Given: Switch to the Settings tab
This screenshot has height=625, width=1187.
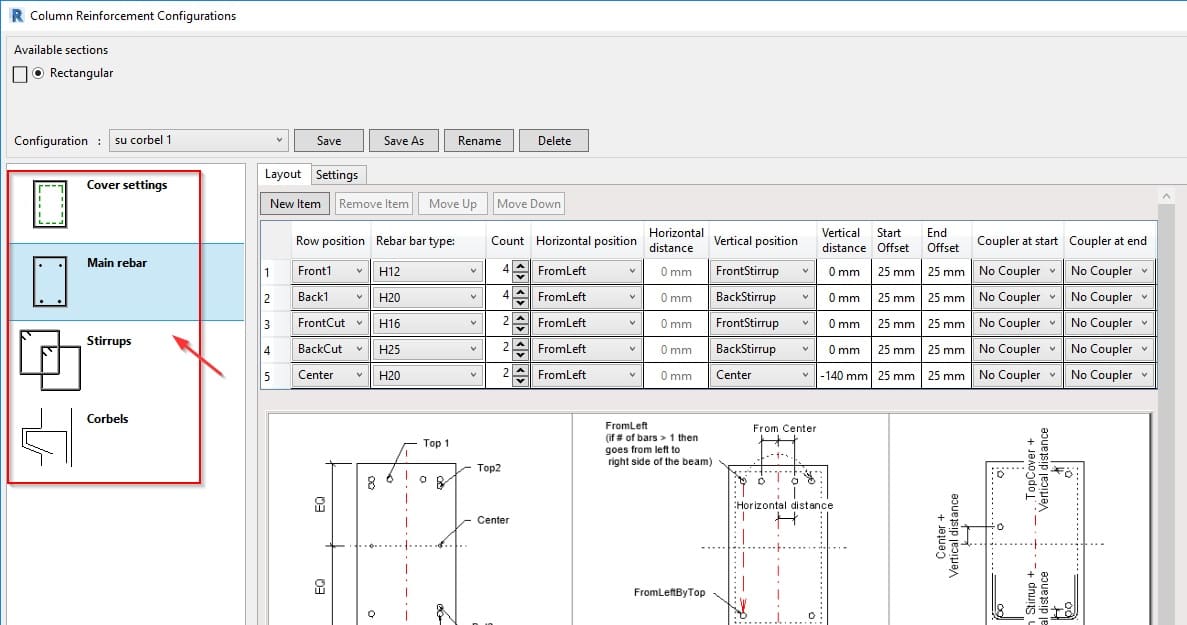Looking at the screenshot, I should point(337,175).
